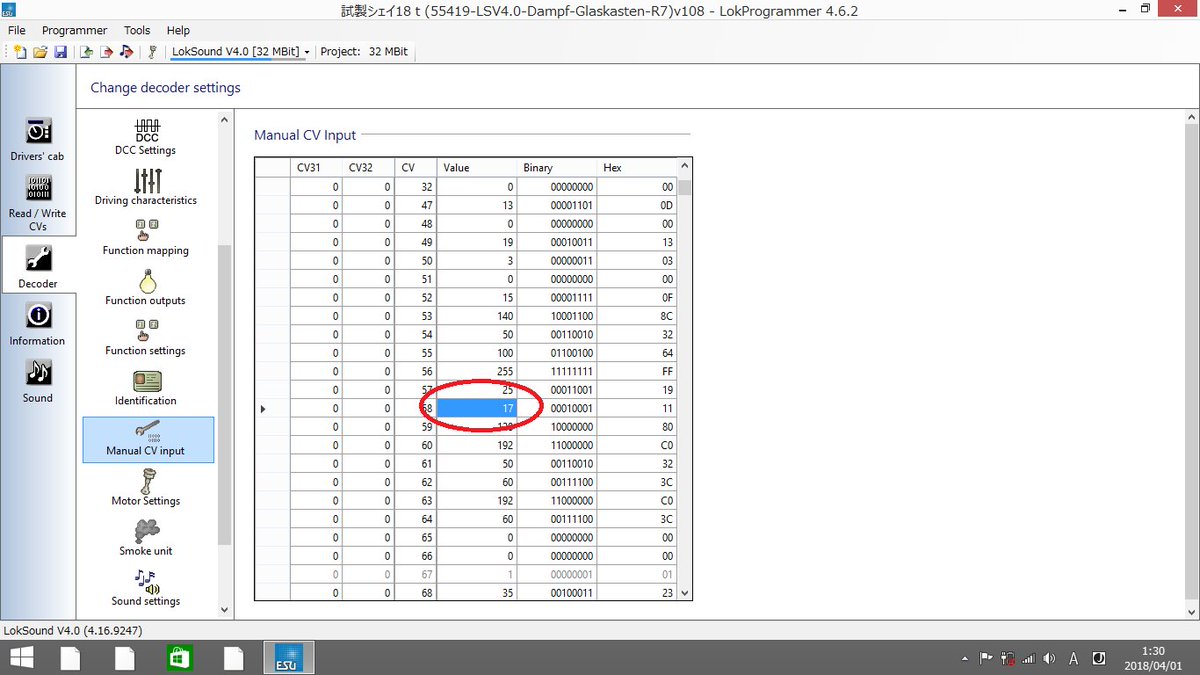The image size is (1200, 675).
Task: Open the Information section
Action: pyautogui.click(x=37, y=325)
